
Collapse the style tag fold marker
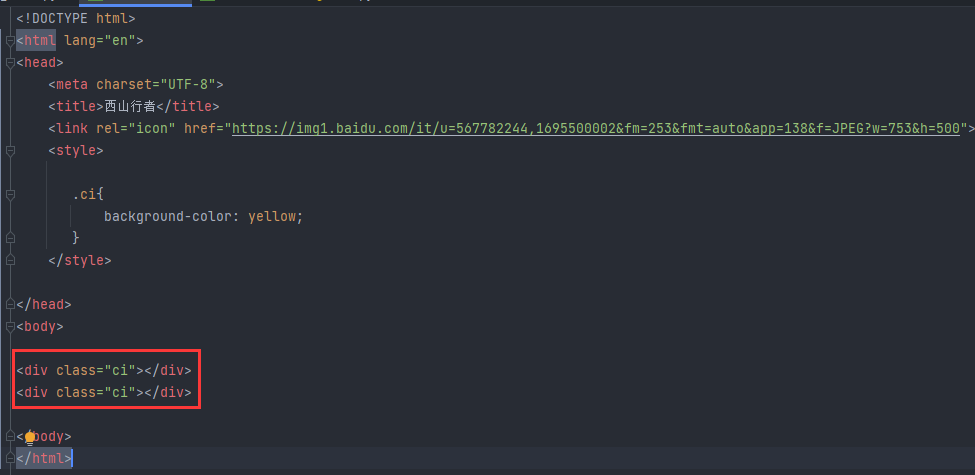pos(9,151)
